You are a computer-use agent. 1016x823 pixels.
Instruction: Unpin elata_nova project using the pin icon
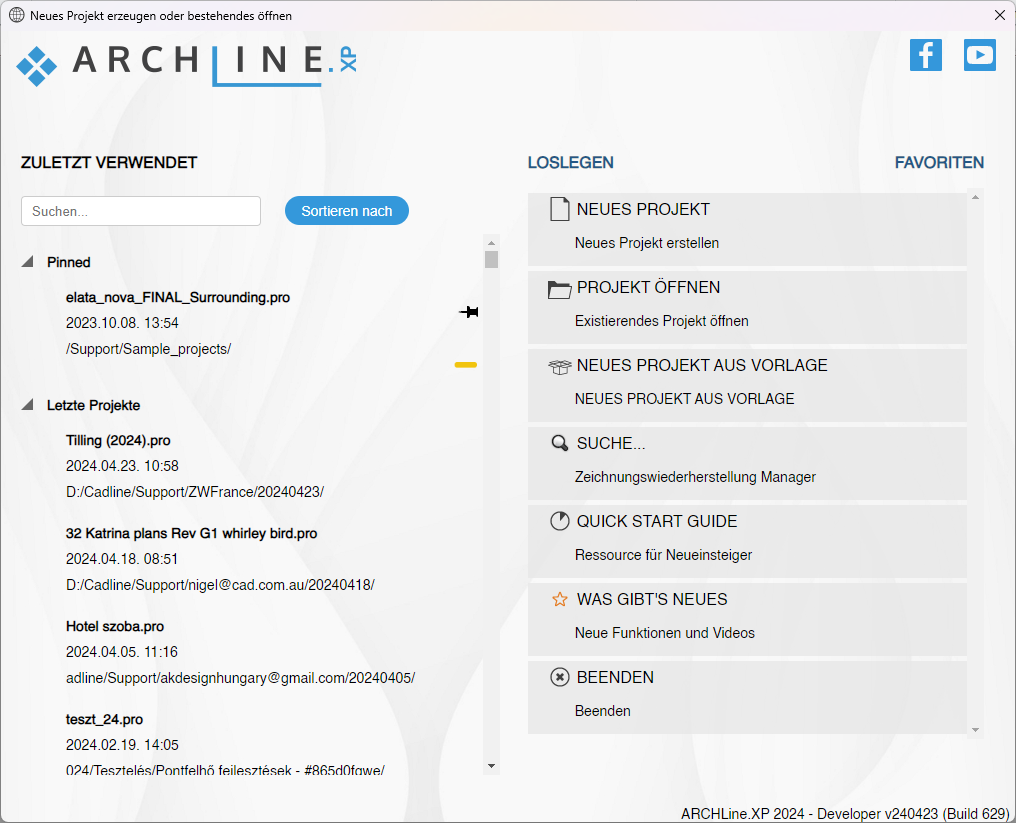point(469,313)
